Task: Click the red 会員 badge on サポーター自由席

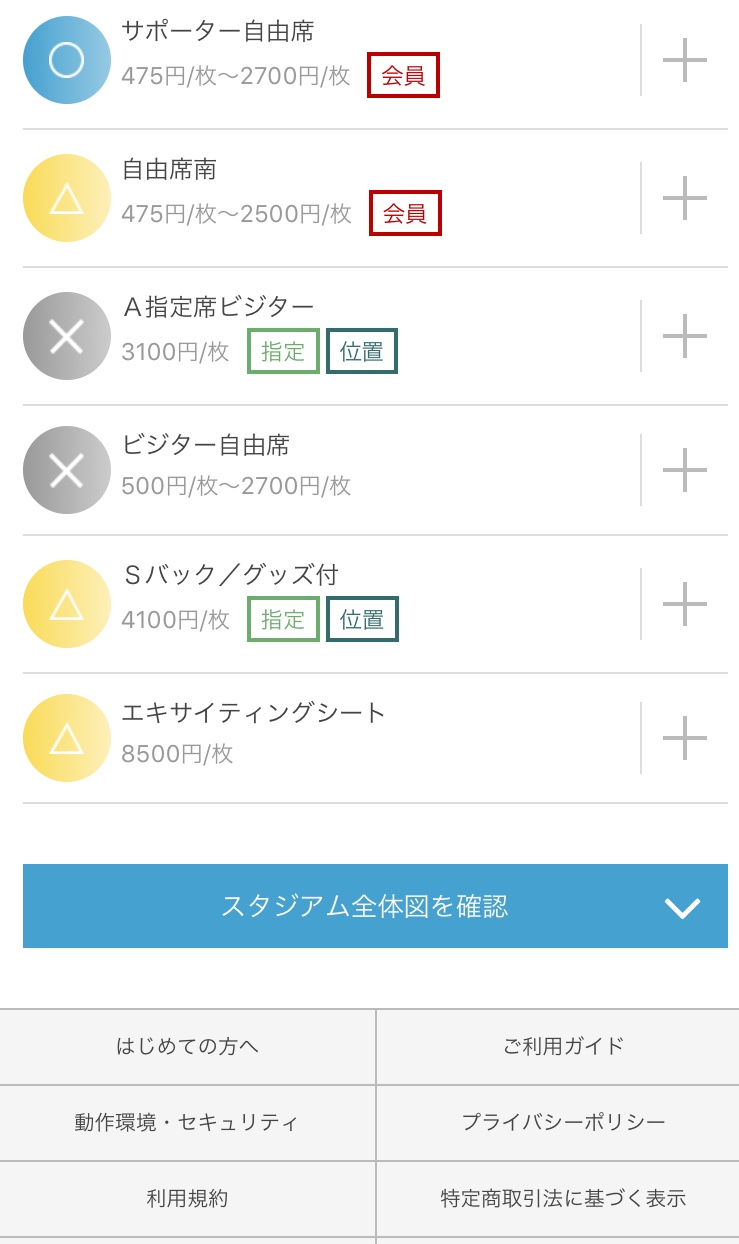Action: click(403, 76)
